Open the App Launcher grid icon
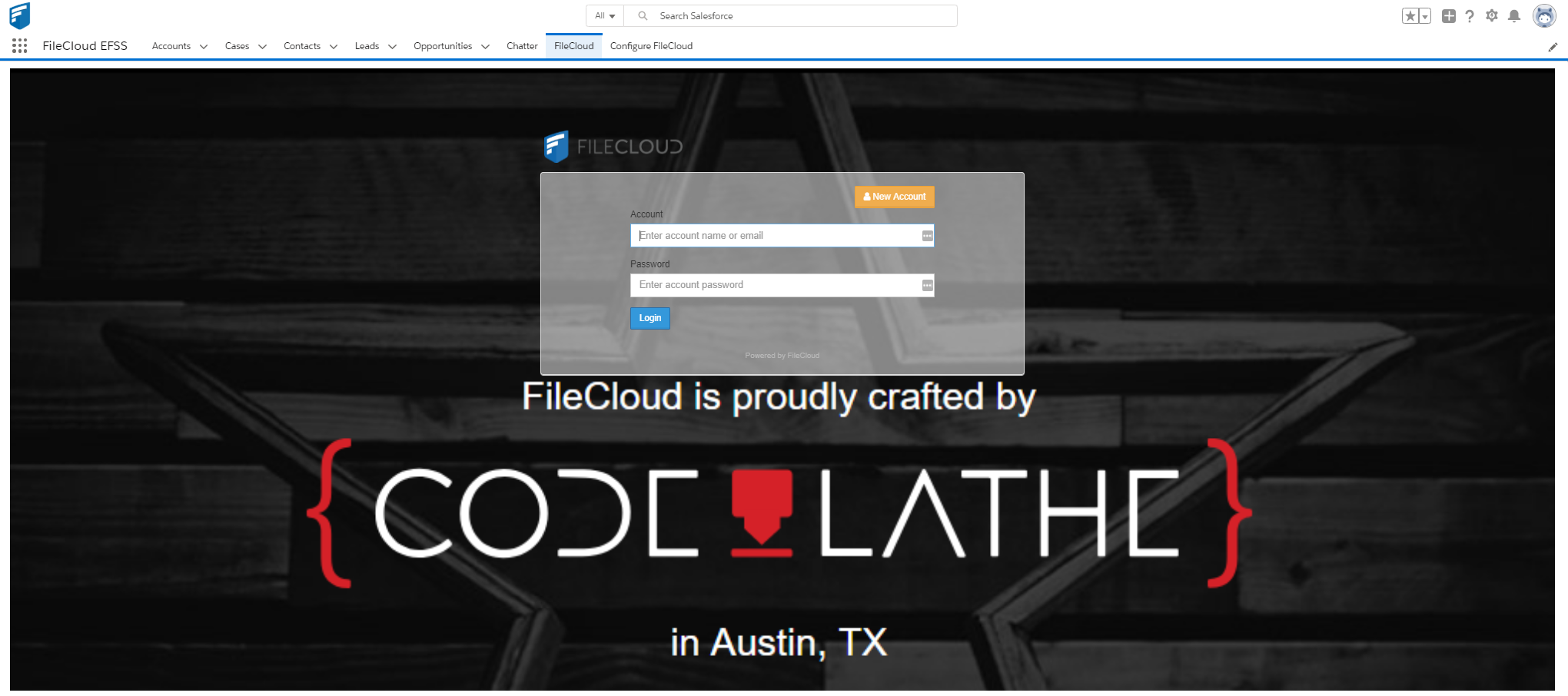 click(x=20, y=46)
